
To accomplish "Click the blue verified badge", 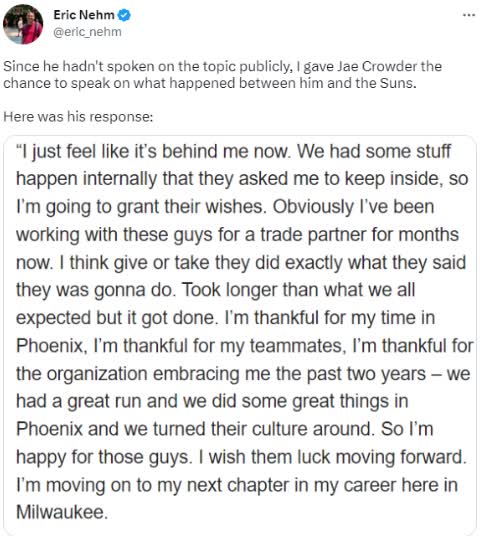I will pos(124,15).
